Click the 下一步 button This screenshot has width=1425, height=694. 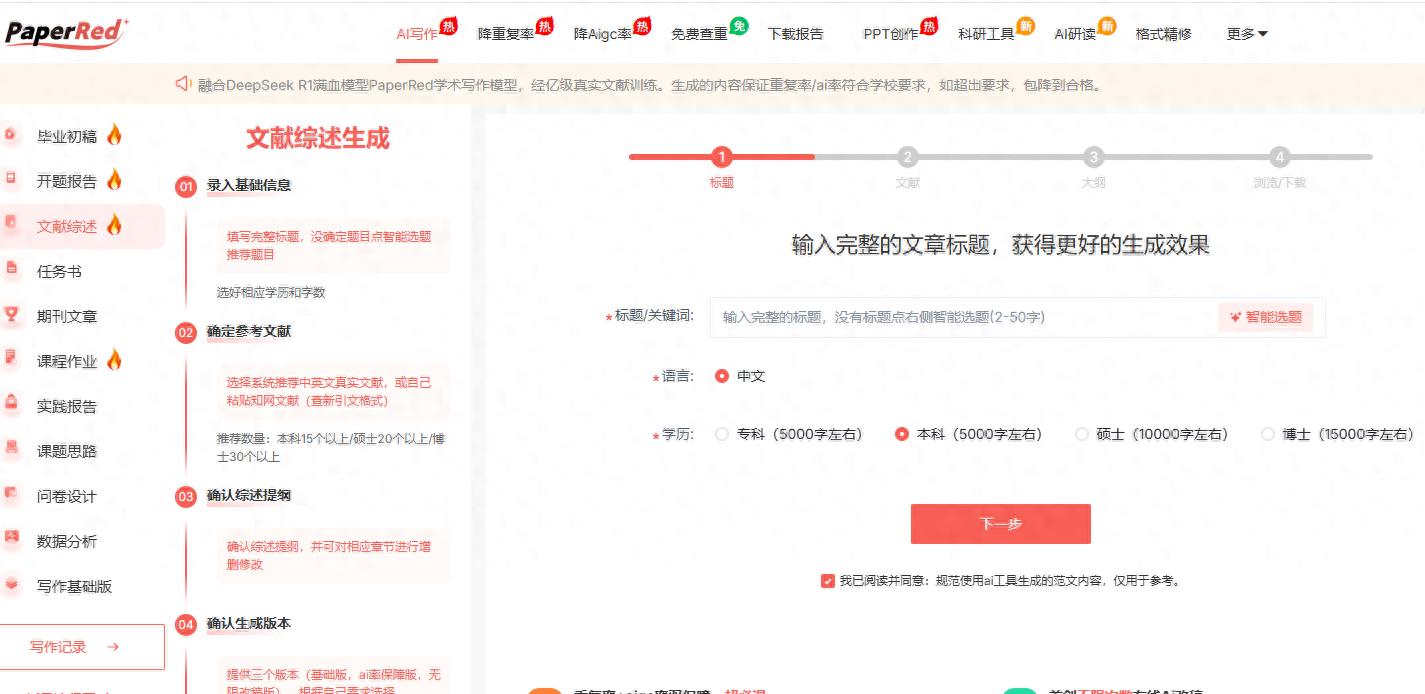coord(1000,523)
